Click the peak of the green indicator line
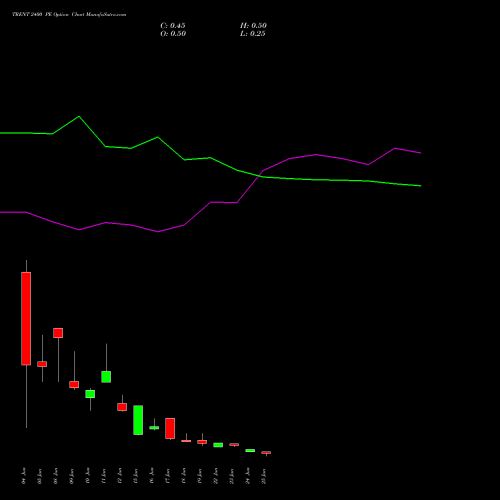This screenshot has height=500, width=500. click(x=79, y=116)
